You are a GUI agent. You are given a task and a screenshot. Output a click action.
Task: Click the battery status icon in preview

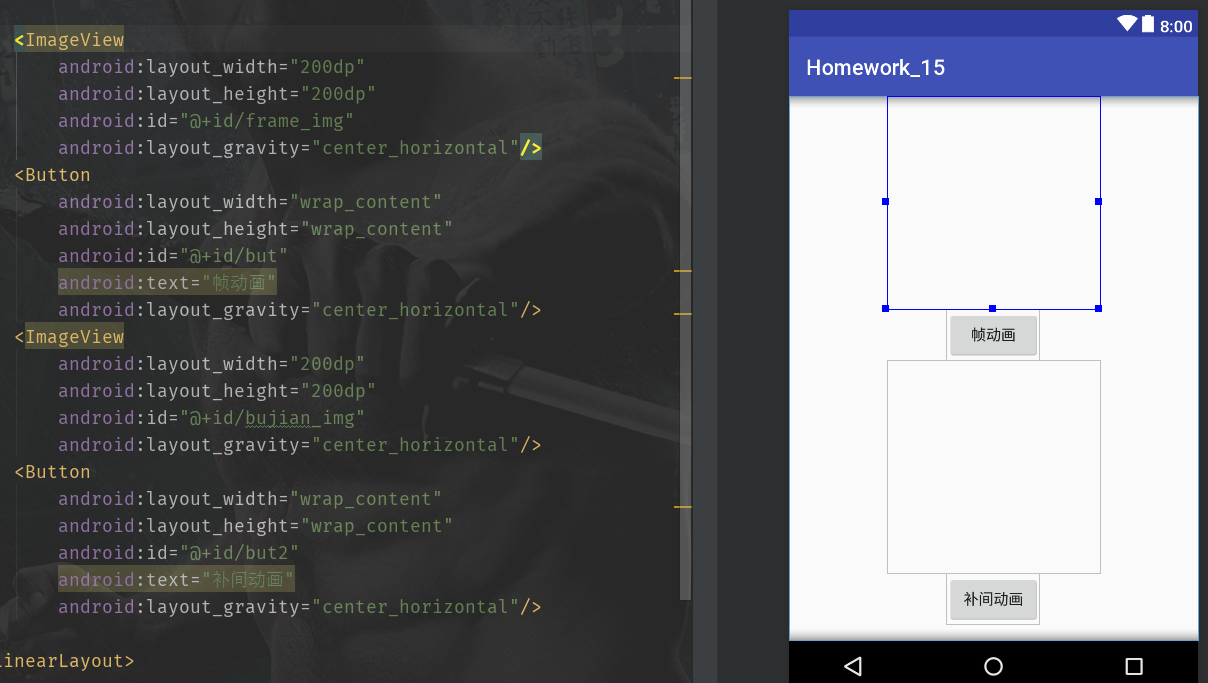[1148, 24]
